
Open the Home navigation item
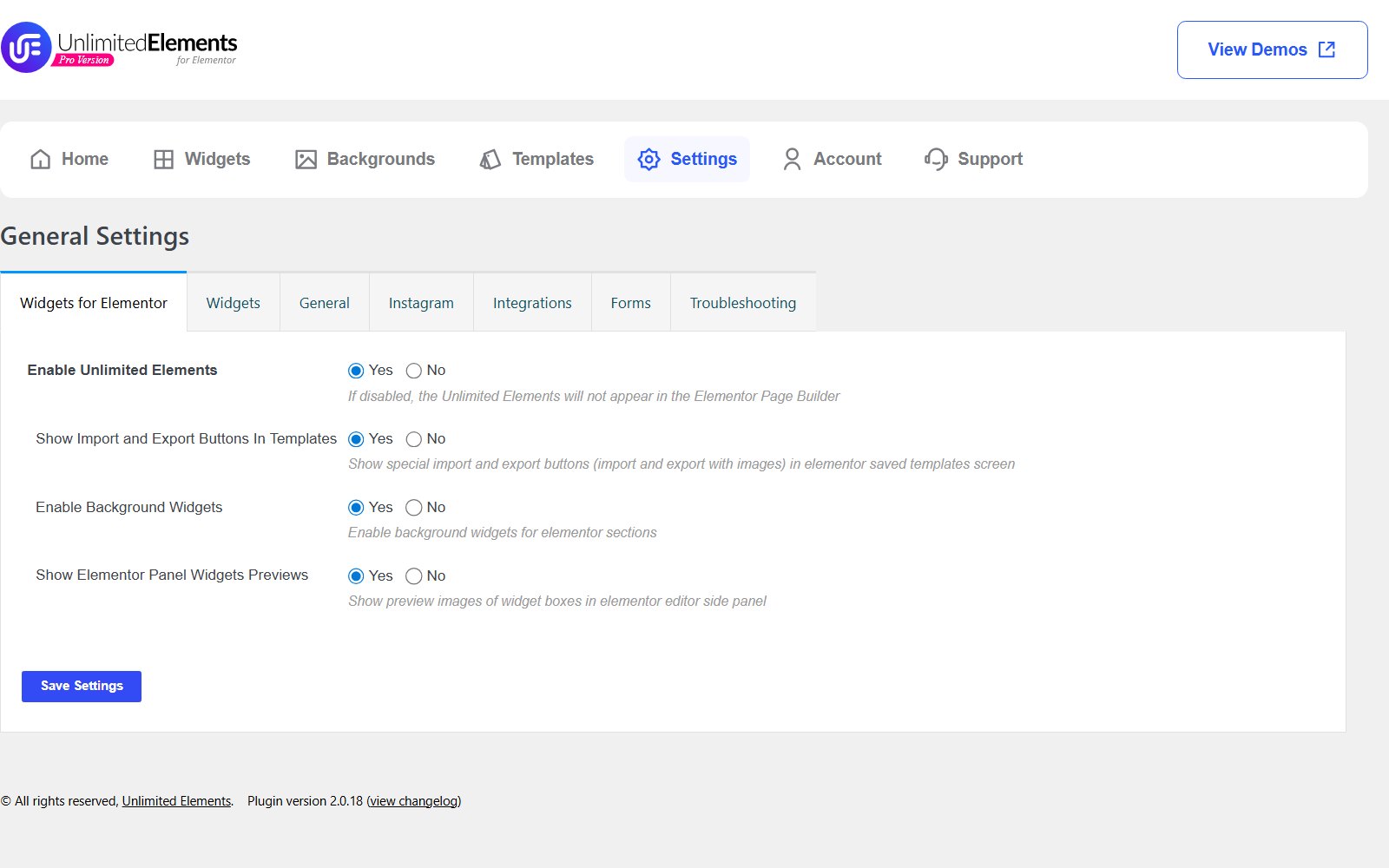tap(69, 159)
